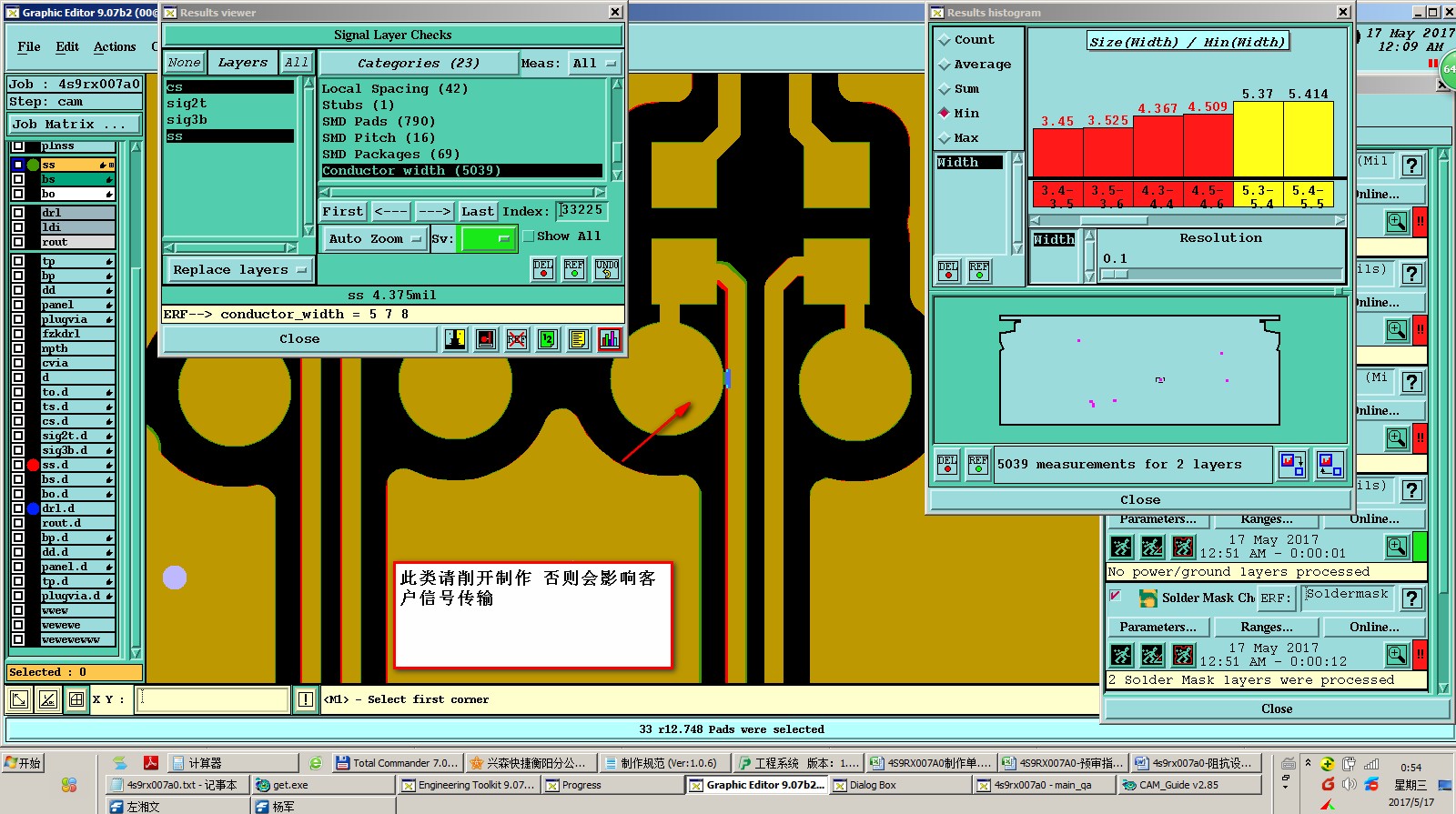1456x814 pixels.
Task: Toggle the checkbox for the ss layer row
Action: [18, 165]
